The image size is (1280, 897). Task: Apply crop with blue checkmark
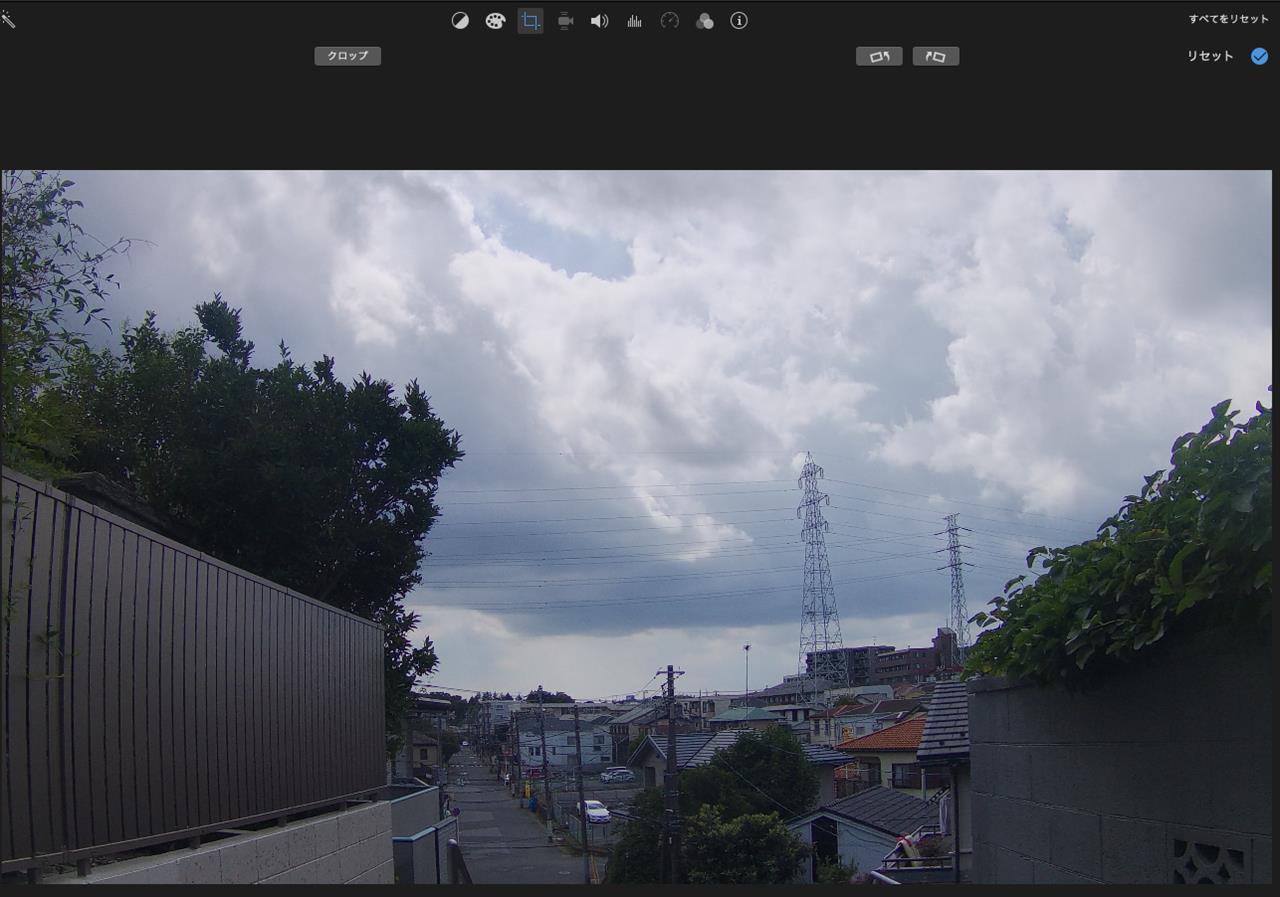pos(1259,56)
